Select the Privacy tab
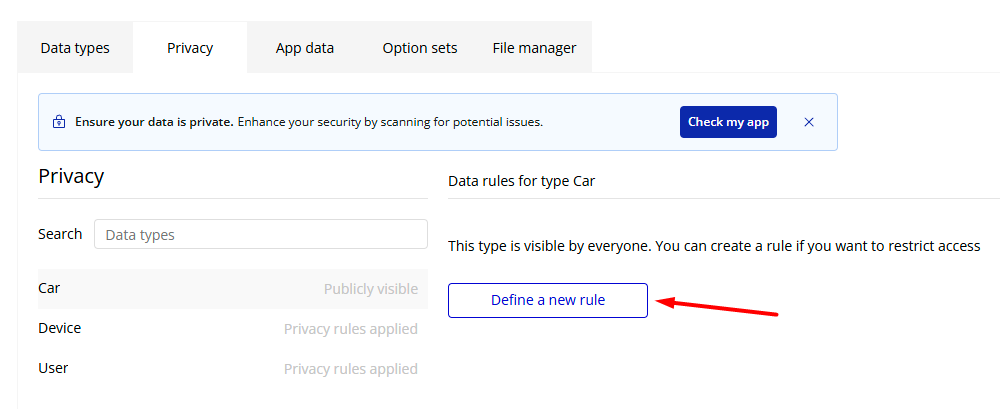 (x=190, y=48)
